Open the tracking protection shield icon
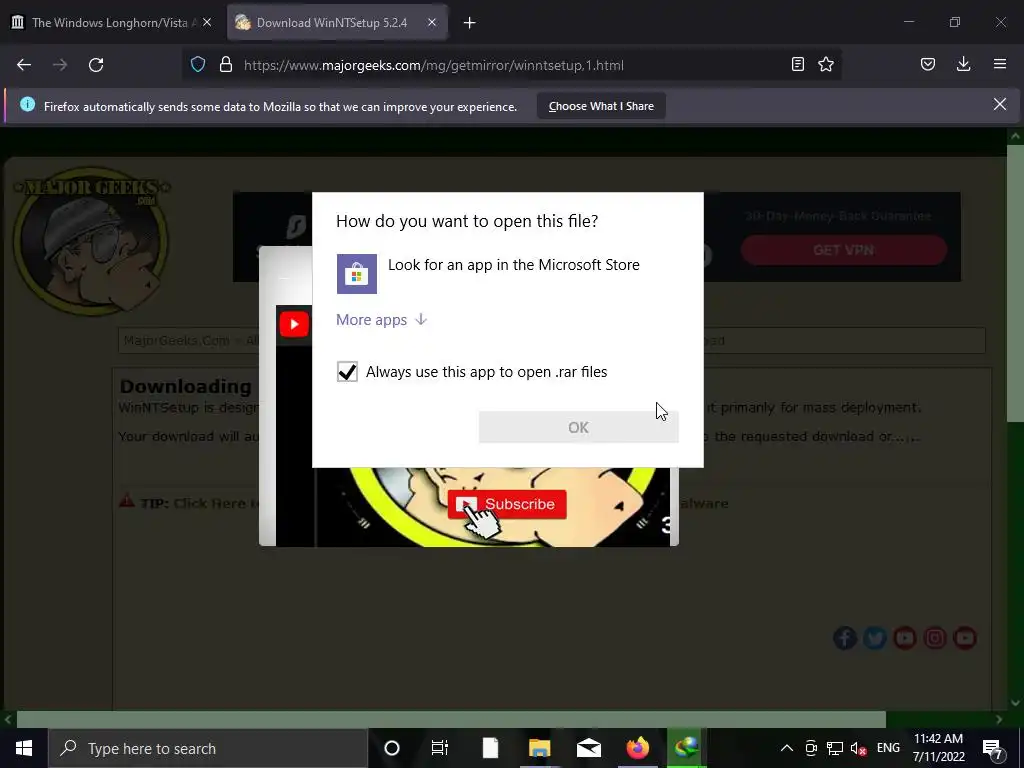Image resolution: width=1024 pixels, height=768 pixels. (x=198, y=65)
